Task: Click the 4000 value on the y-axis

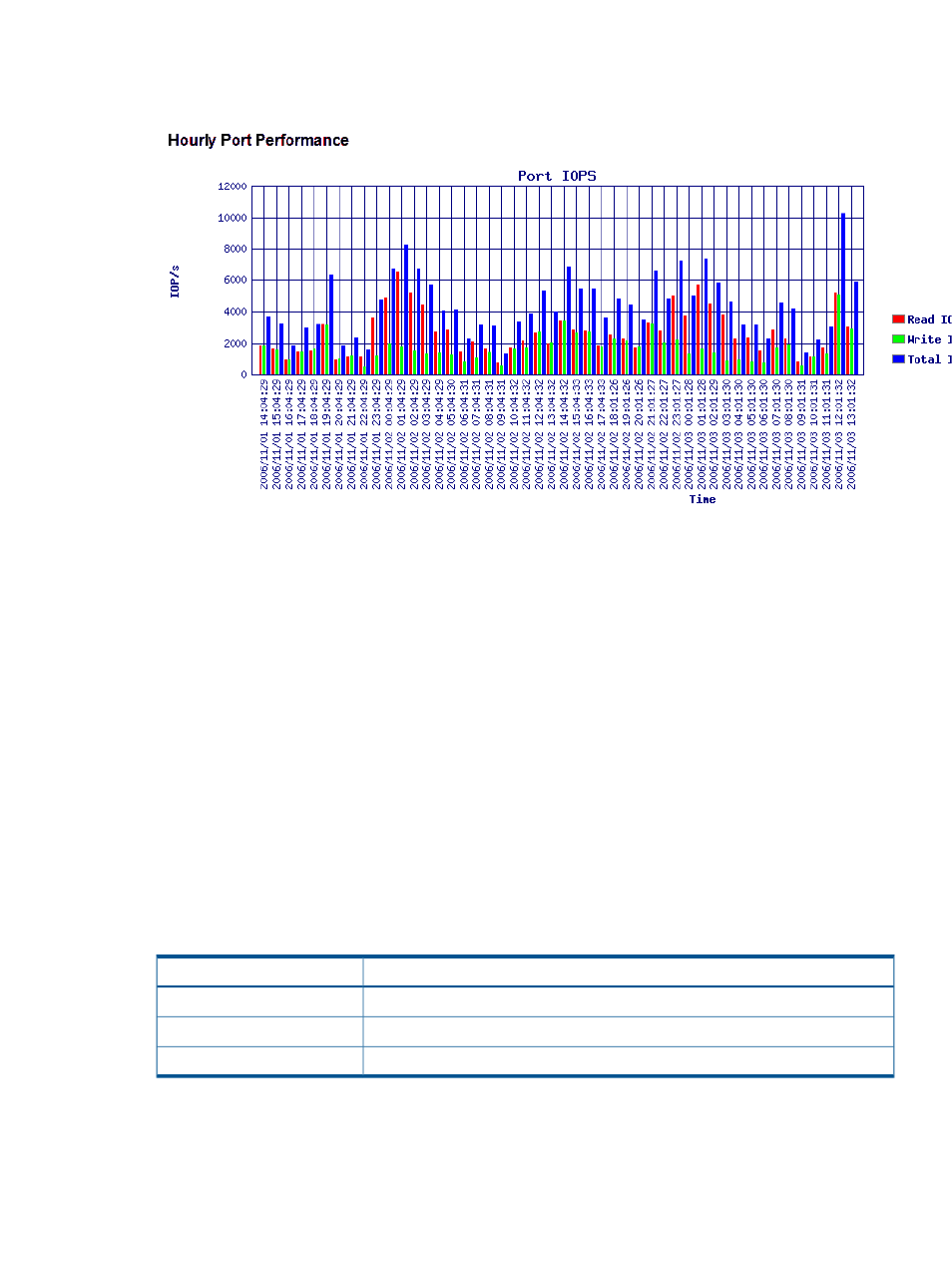Action: tap(236, 313)
